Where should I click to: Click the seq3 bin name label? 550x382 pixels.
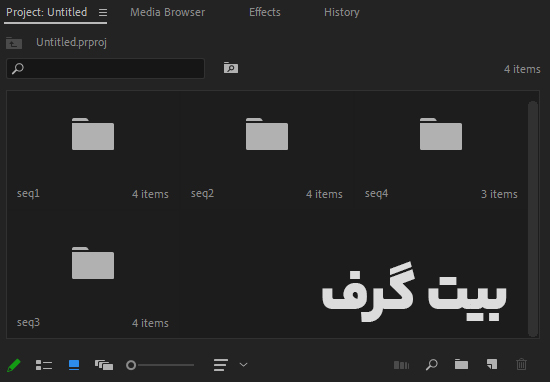pos(28,323)
